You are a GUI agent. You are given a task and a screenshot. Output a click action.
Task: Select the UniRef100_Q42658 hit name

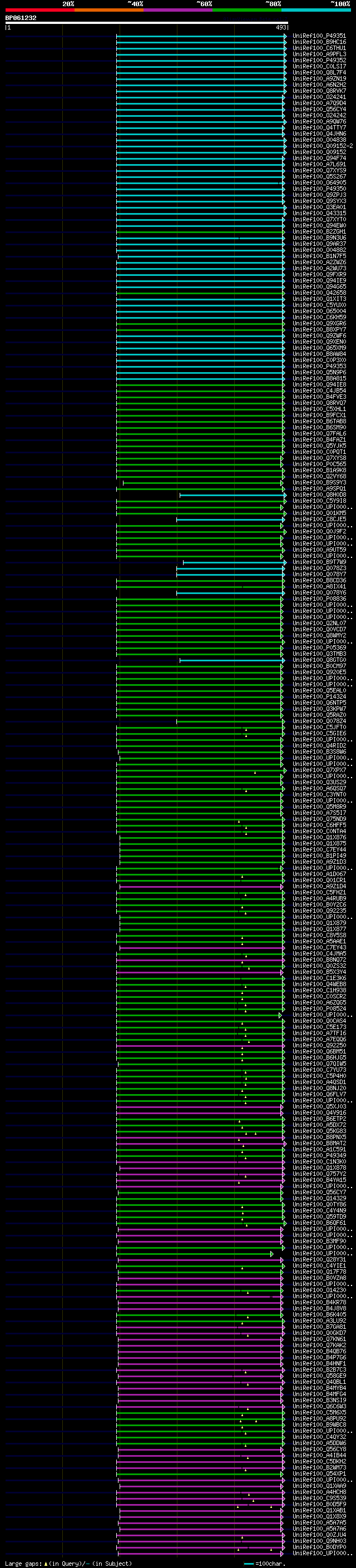(319, 293)
